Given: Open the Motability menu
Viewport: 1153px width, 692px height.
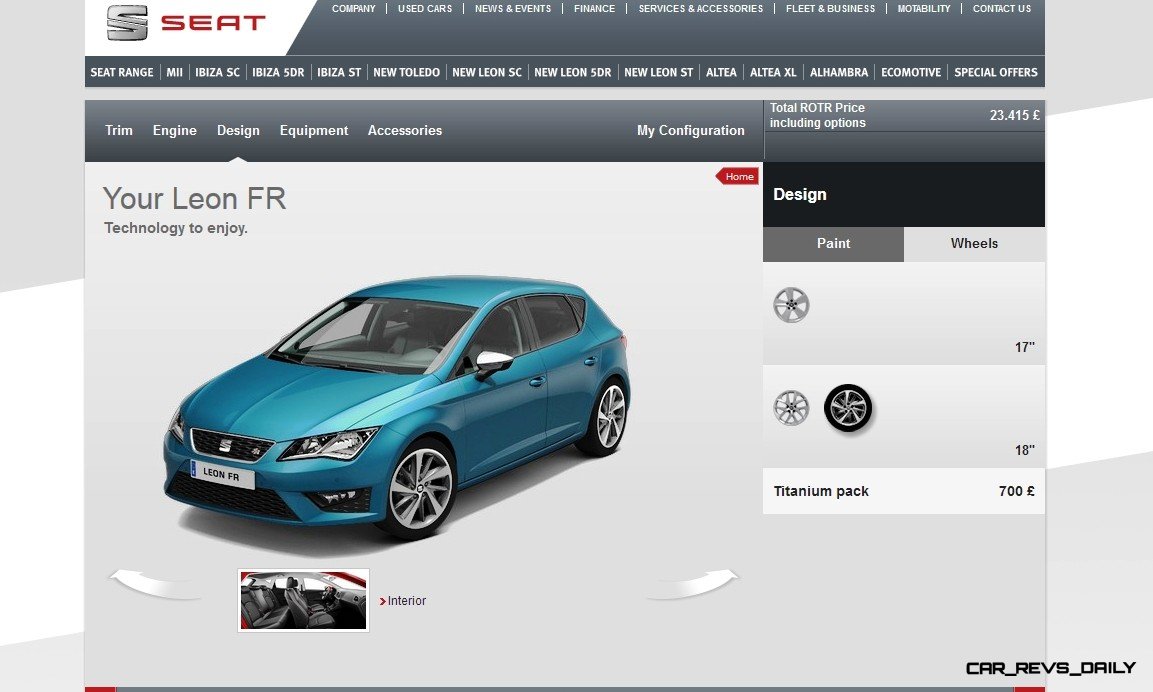Looking at the screenshot, I should click(x=924, y=9).
